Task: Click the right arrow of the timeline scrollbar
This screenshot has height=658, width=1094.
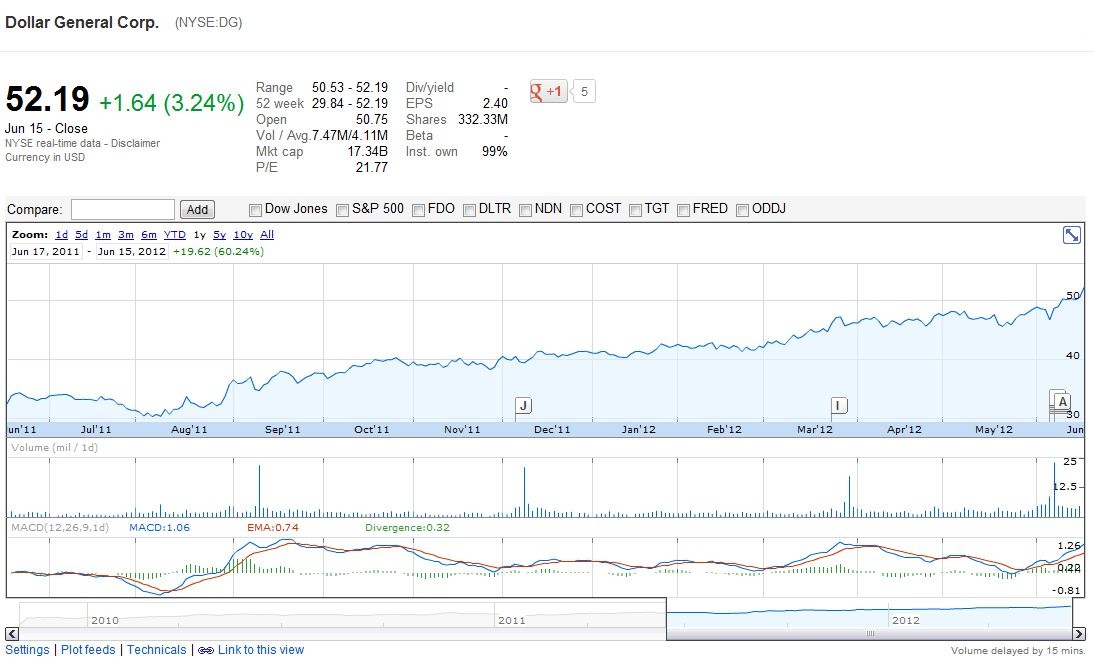Action: click(1079, 634)
